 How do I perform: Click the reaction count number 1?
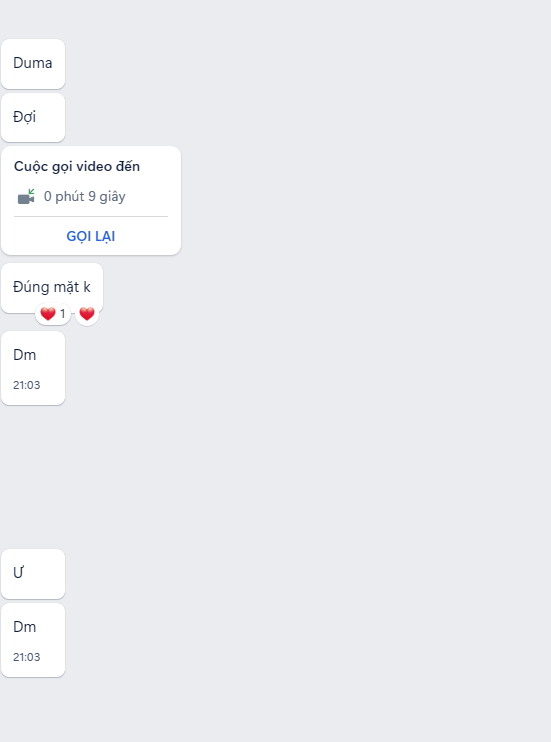click(x=62, y=314)
